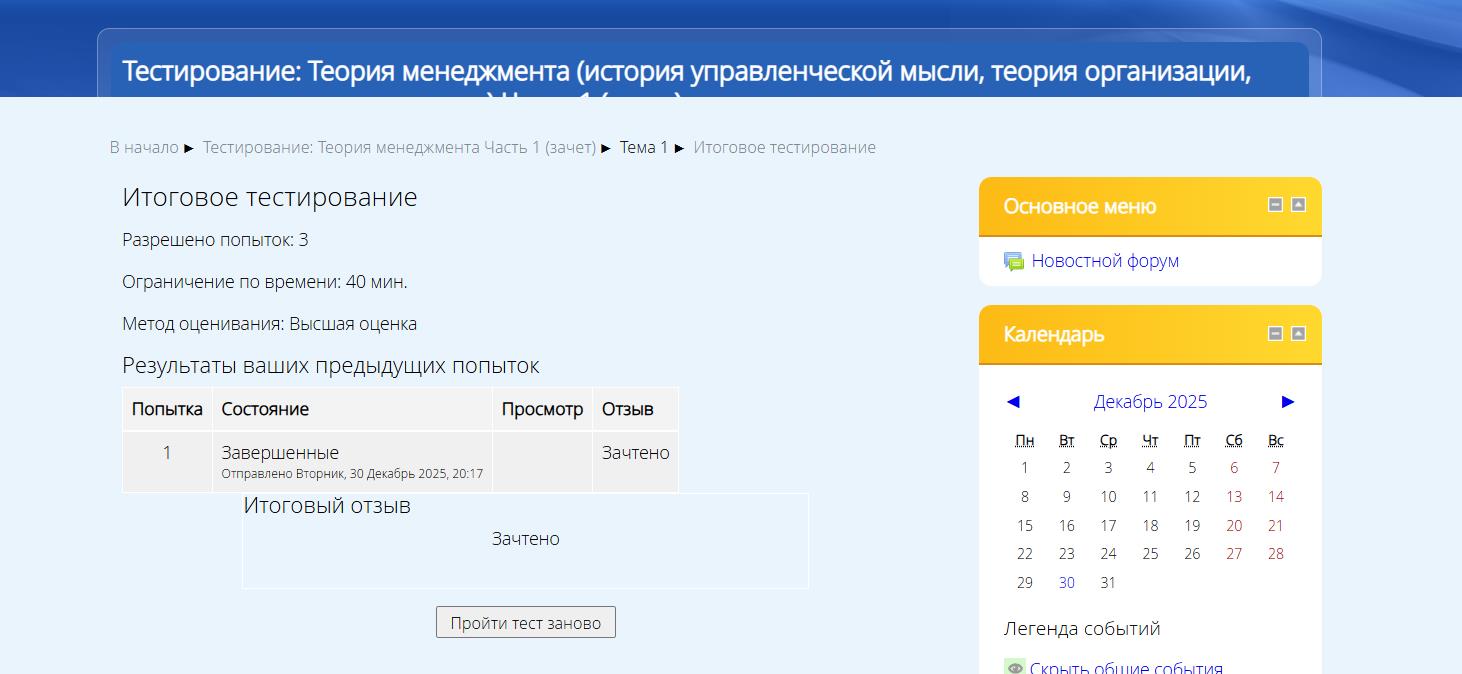1462x674 pixels.
Task: Click the Вс weekday header
Action: click(x=1276, y=440)
